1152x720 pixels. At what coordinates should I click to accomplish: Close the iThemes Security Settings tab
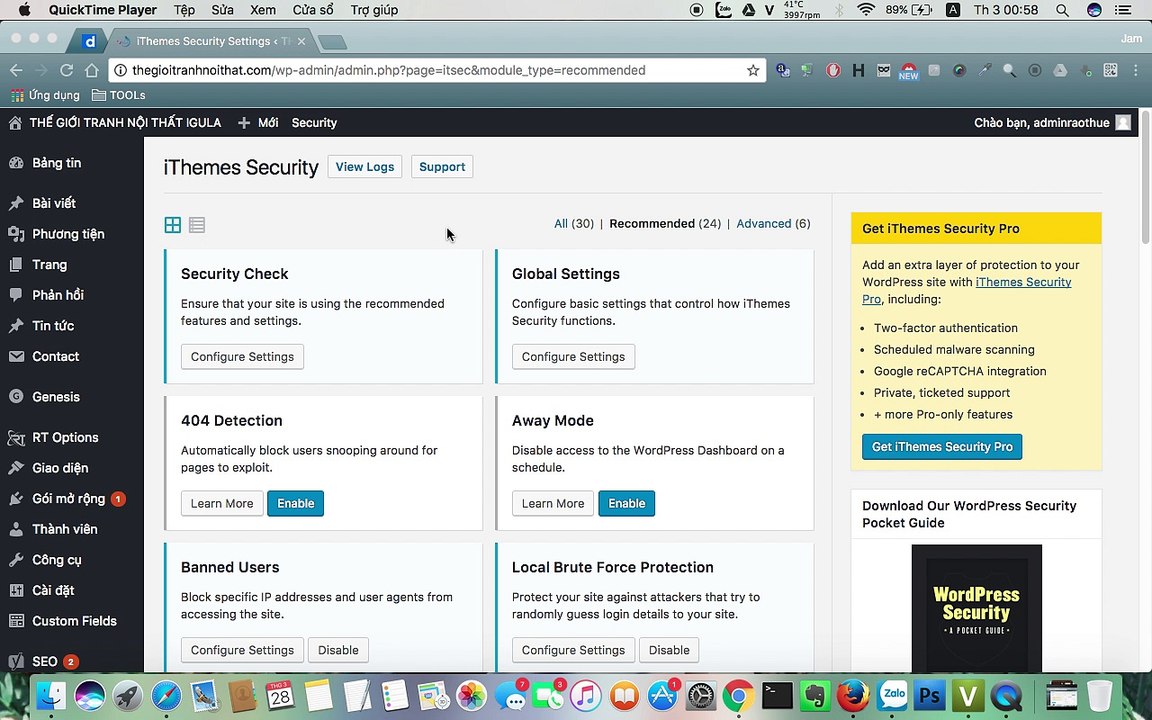(x=301, y=41)
